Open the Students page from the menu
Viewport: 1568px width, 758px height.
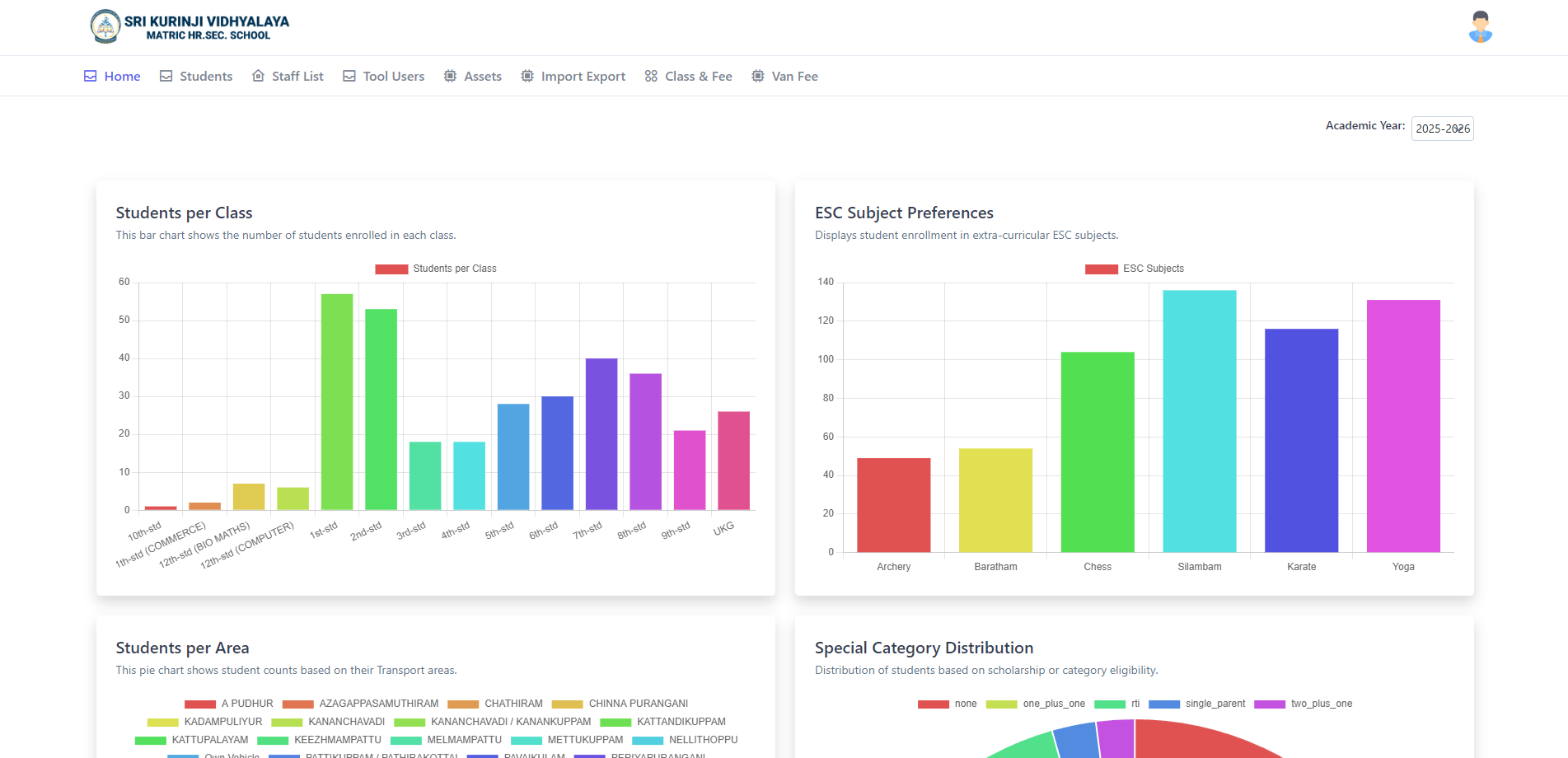[205, 76]
